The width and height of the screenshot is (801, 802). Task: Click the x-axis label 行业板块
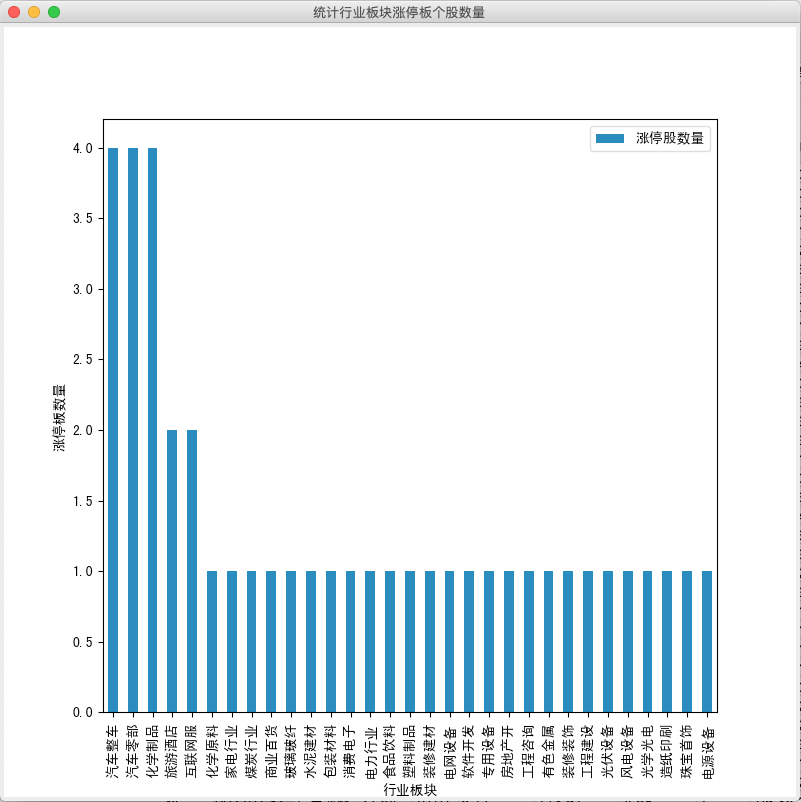click(x=410, y=790)
